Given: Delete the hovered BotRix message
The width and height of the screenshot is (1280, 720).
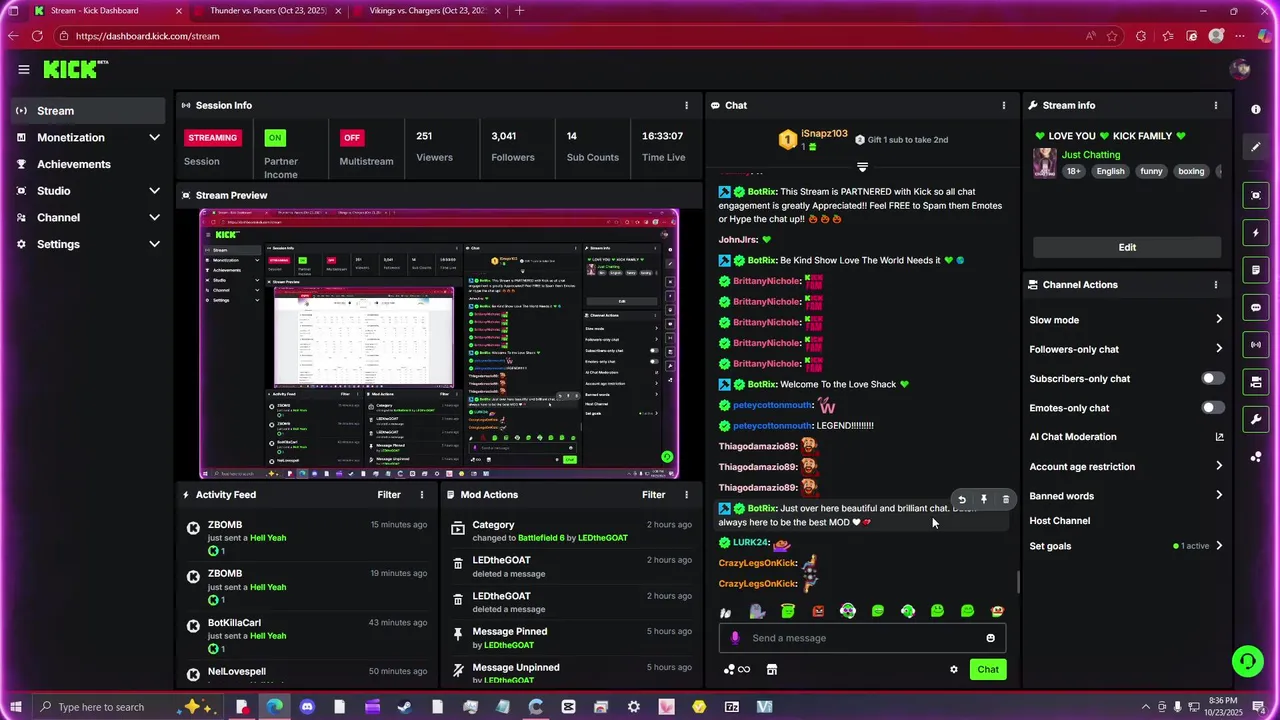Looking at the screenshot, I should pos(1006,499).
